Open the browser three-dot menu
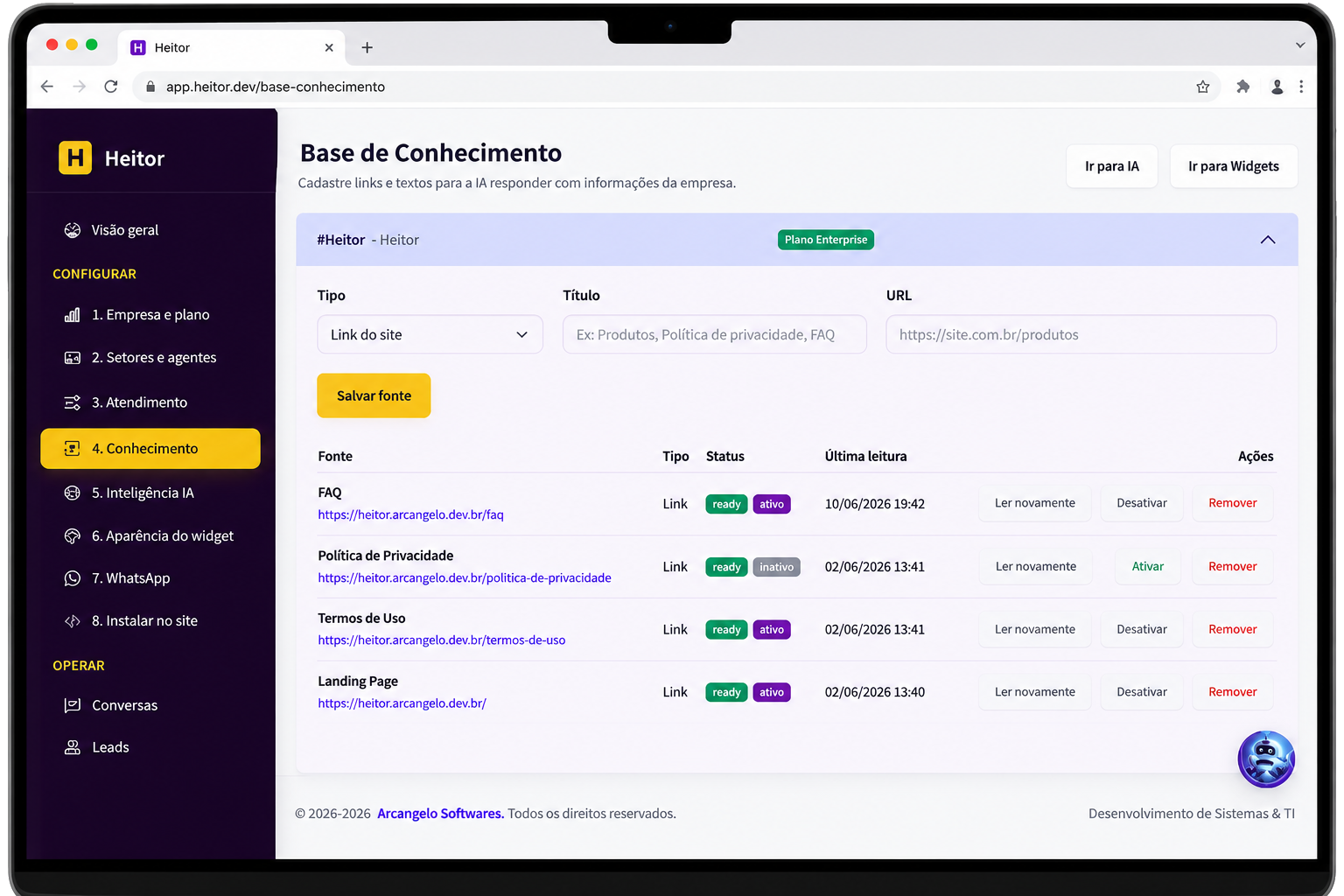 point(1301,87)
